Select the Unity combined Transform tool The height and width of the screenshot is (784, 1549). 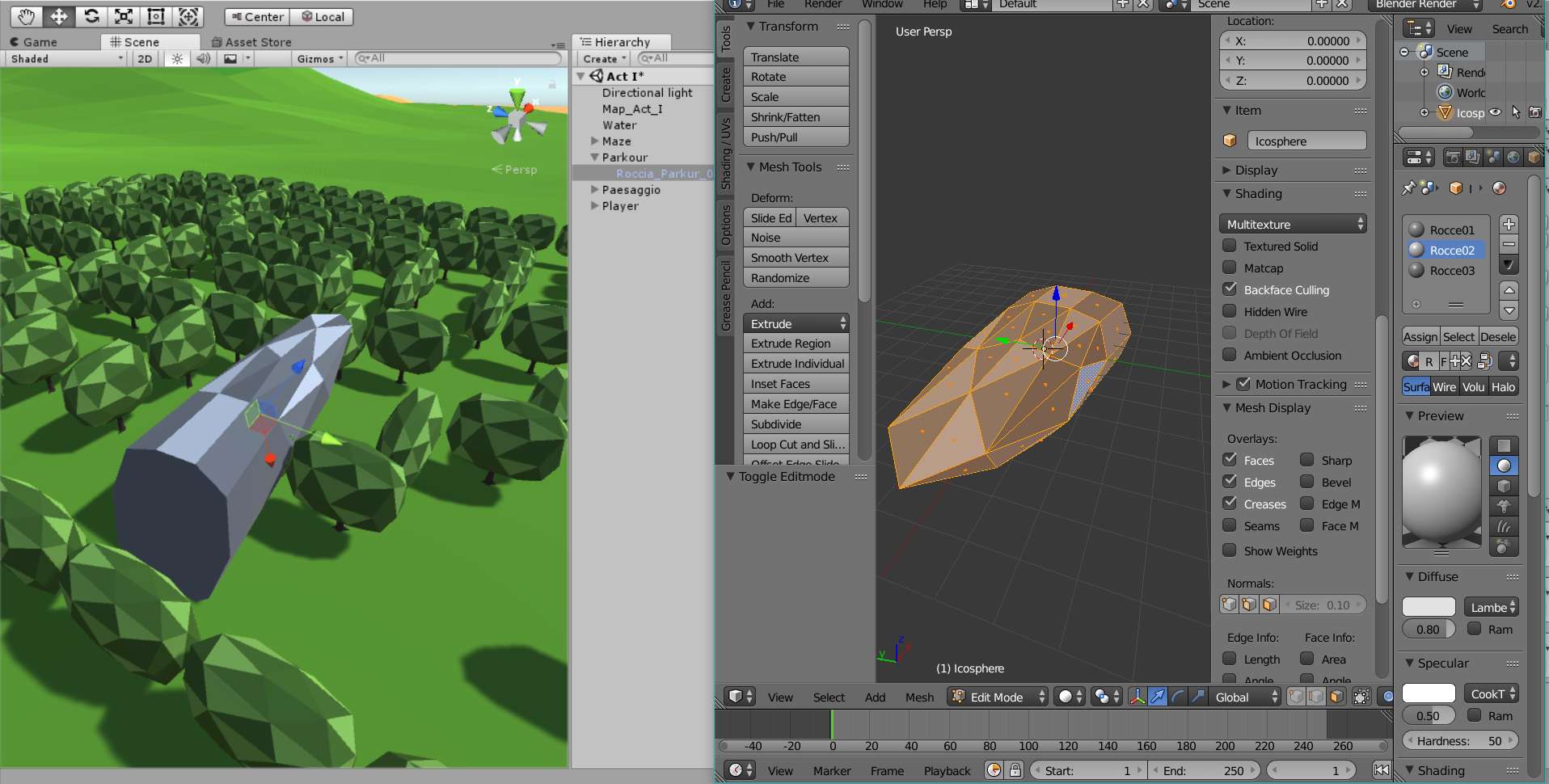click(x=188, y=16)
